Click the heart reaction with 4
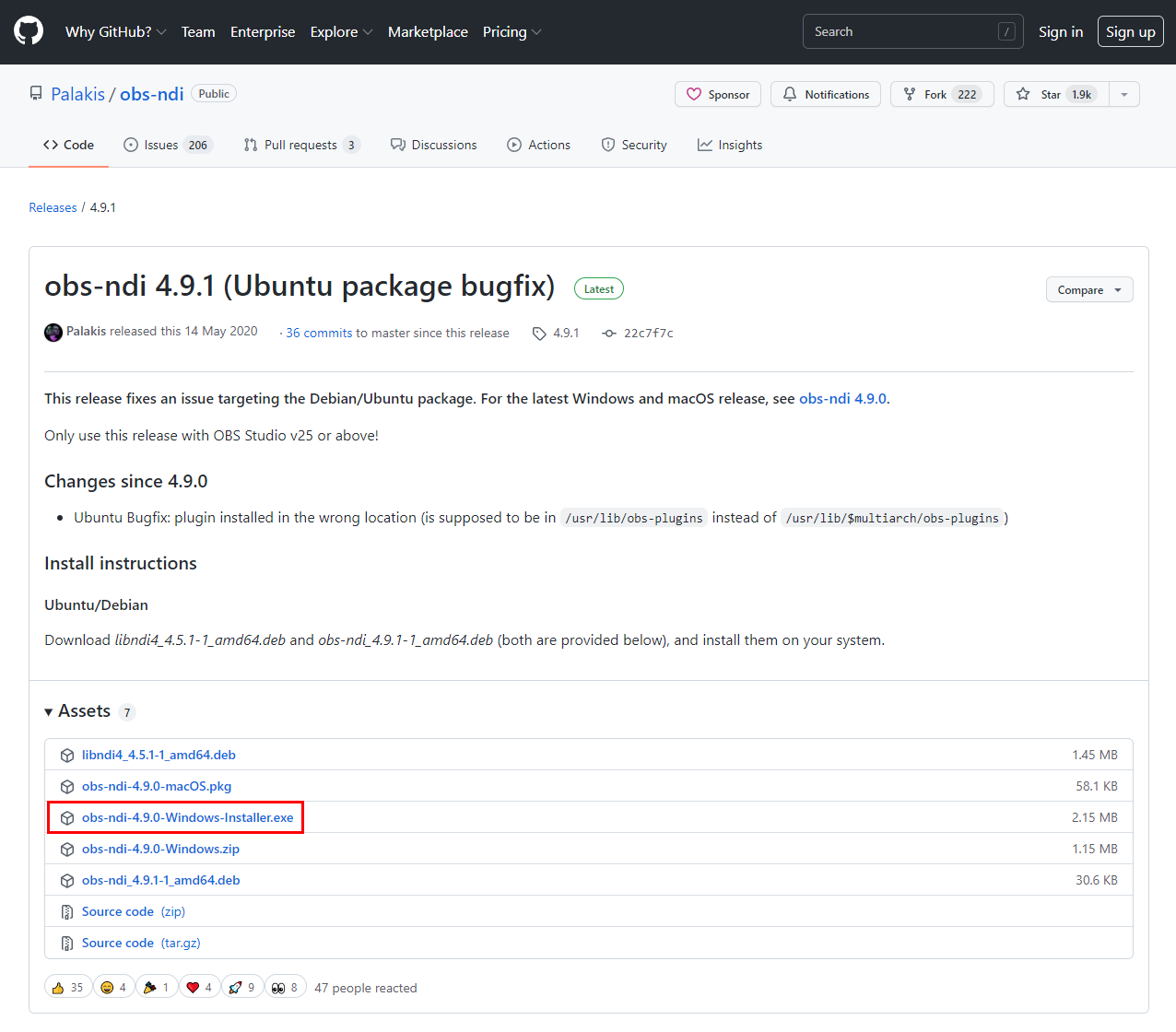The width and height of the screenshot is (1176, 1032). [200, 987]
